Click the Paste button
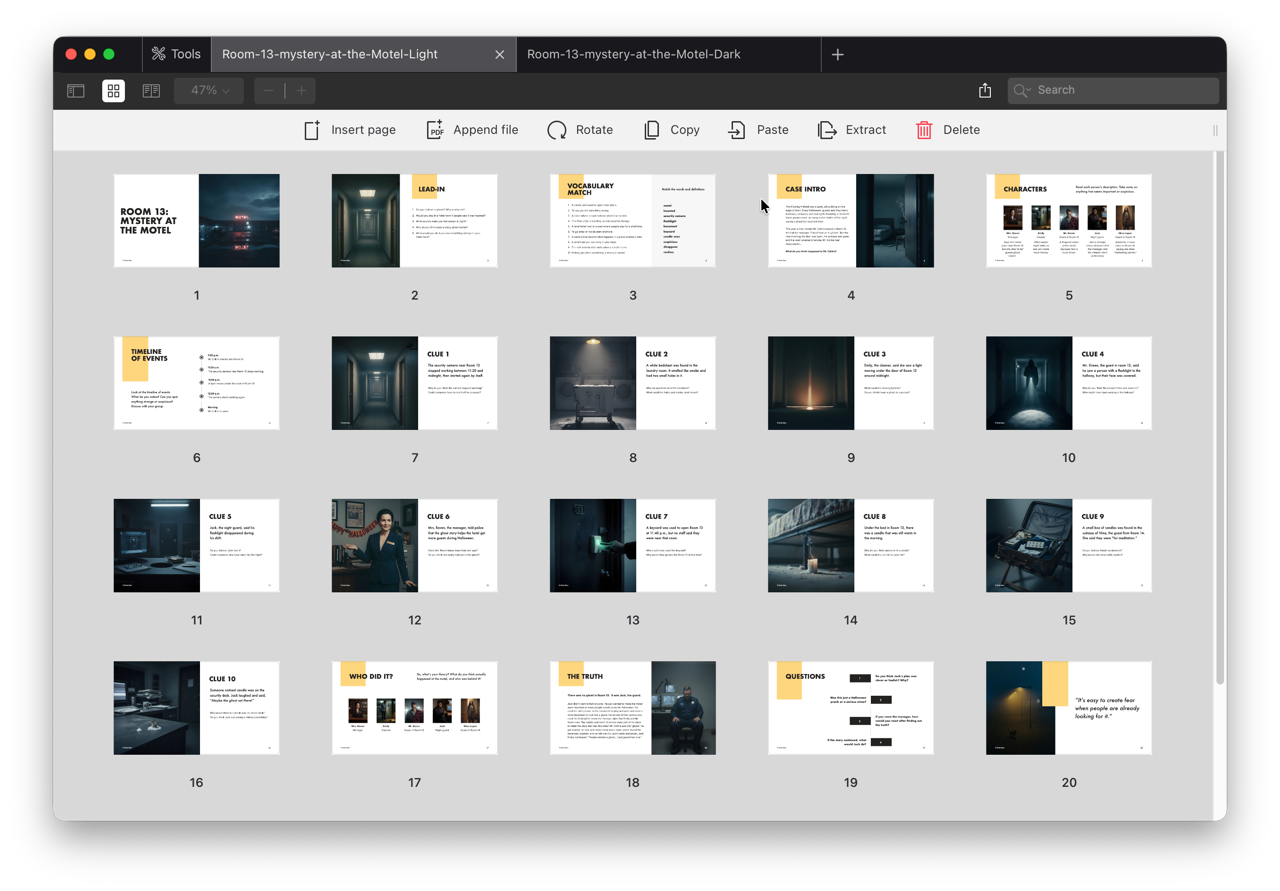1280x891 pixels. click(x=759, y=130)
